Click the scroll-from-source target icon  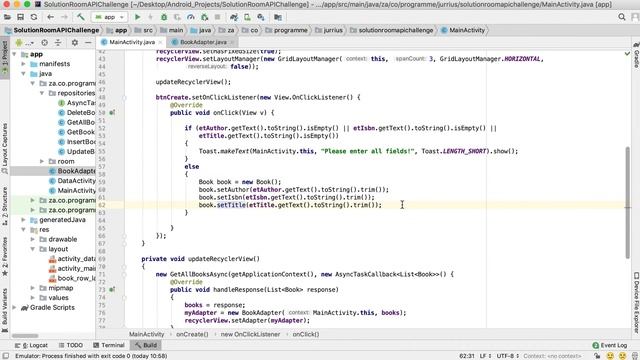44,42
